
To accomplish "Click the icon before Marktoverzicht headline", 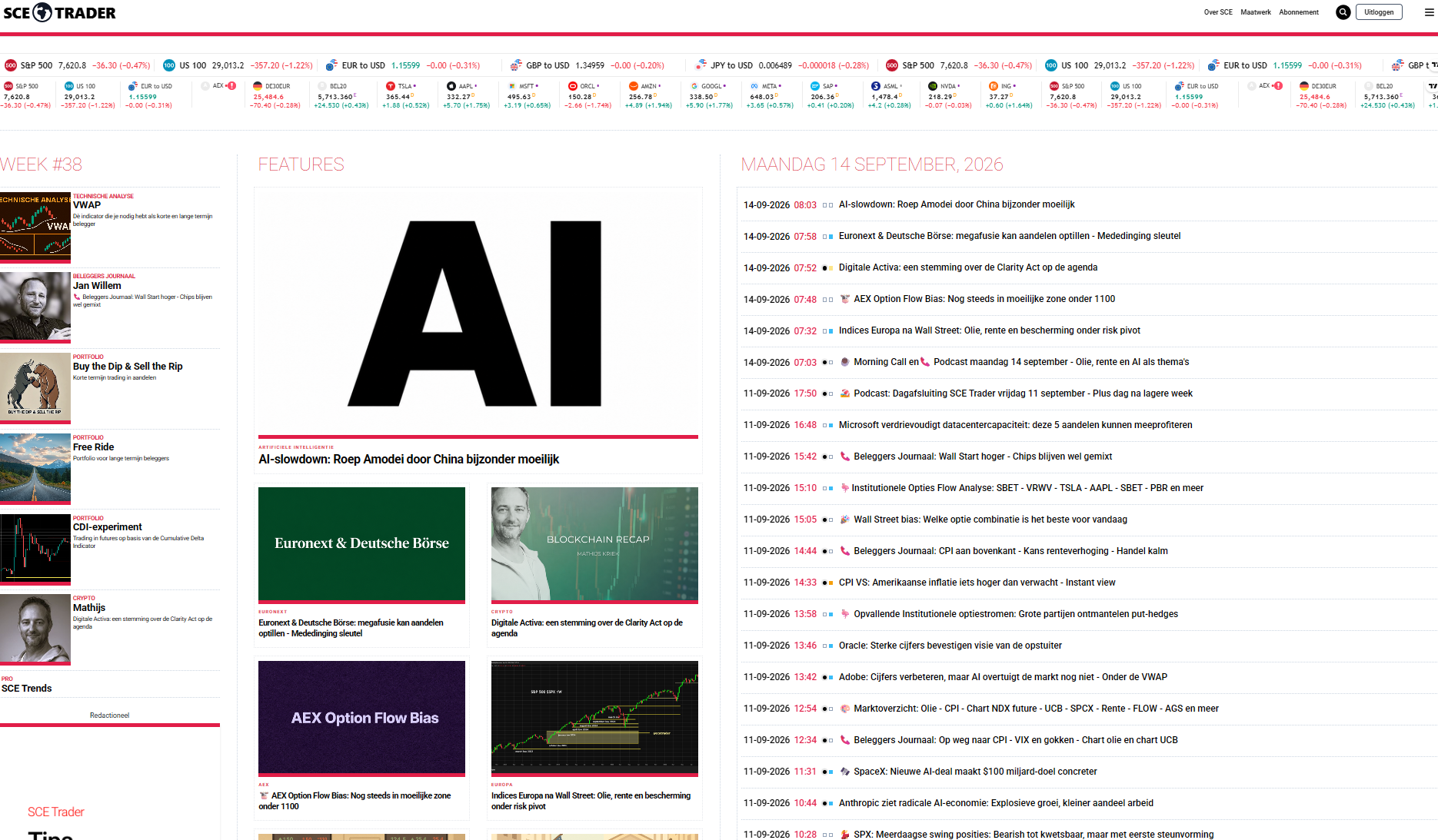I will click(x=845, y=709).
